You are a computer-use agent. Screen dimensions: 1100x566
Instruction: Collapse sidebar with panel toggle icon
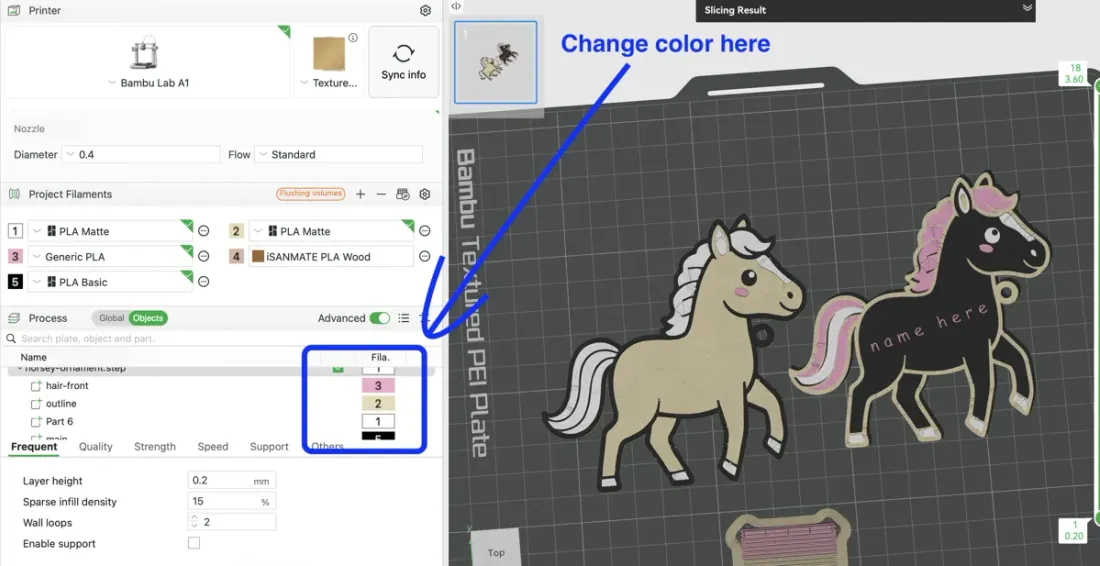[456, 6]
